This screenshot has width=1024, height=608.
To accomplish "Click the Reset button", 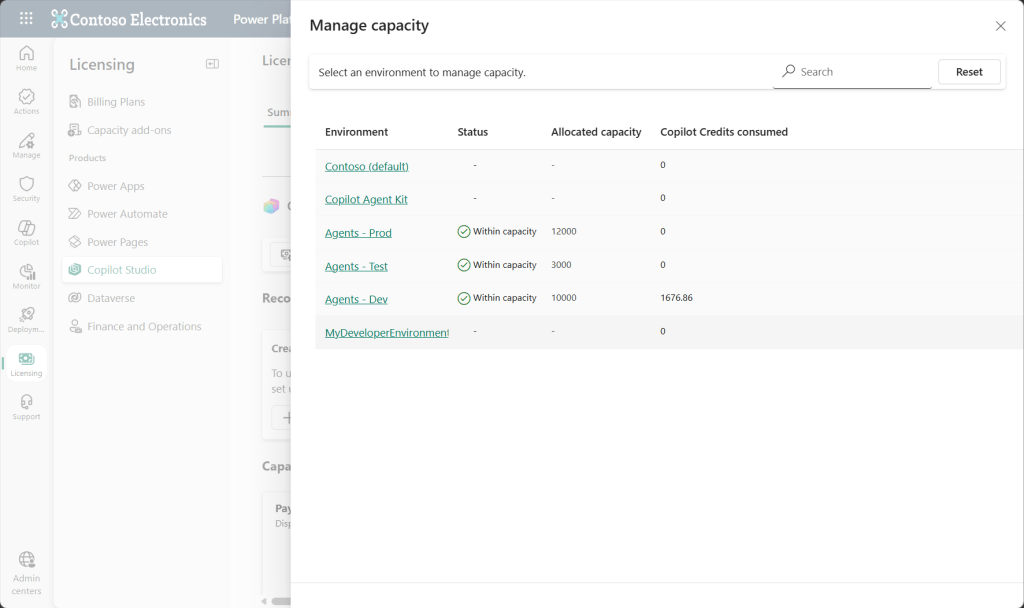I will [969, 72].
